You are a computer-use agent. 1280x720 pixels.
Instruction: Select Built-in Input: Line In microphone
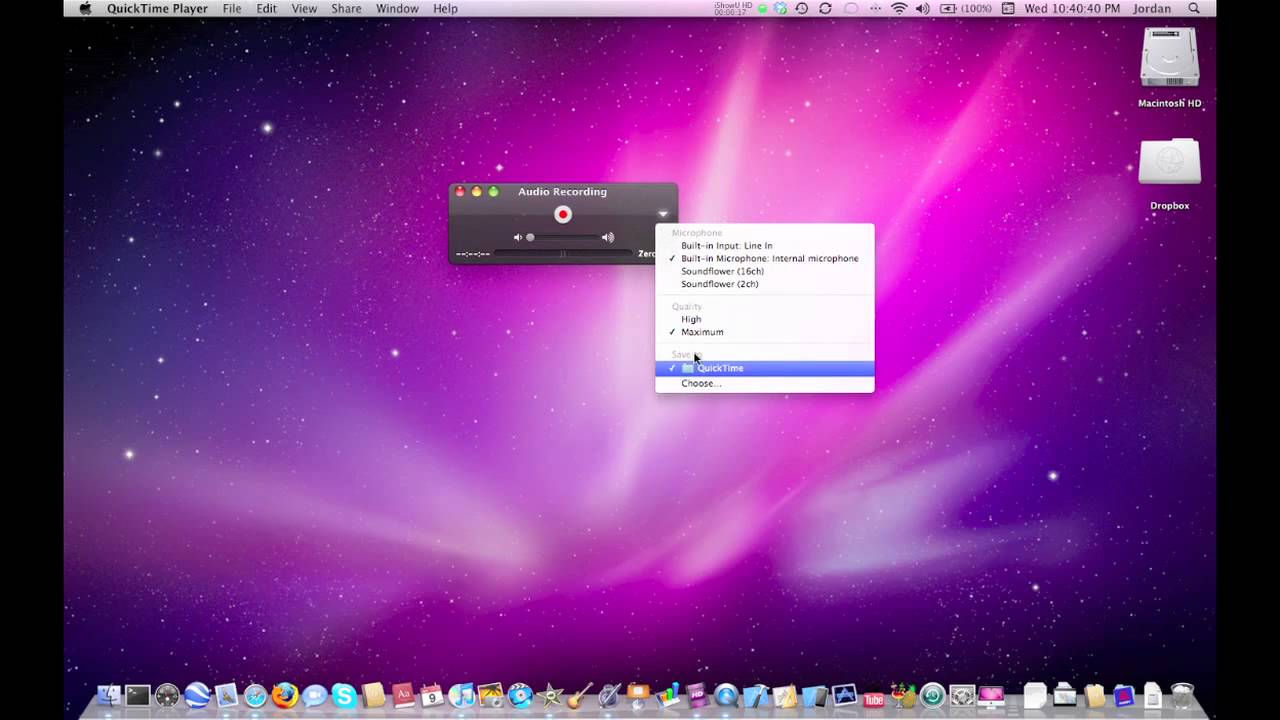[x=726, y=246]
